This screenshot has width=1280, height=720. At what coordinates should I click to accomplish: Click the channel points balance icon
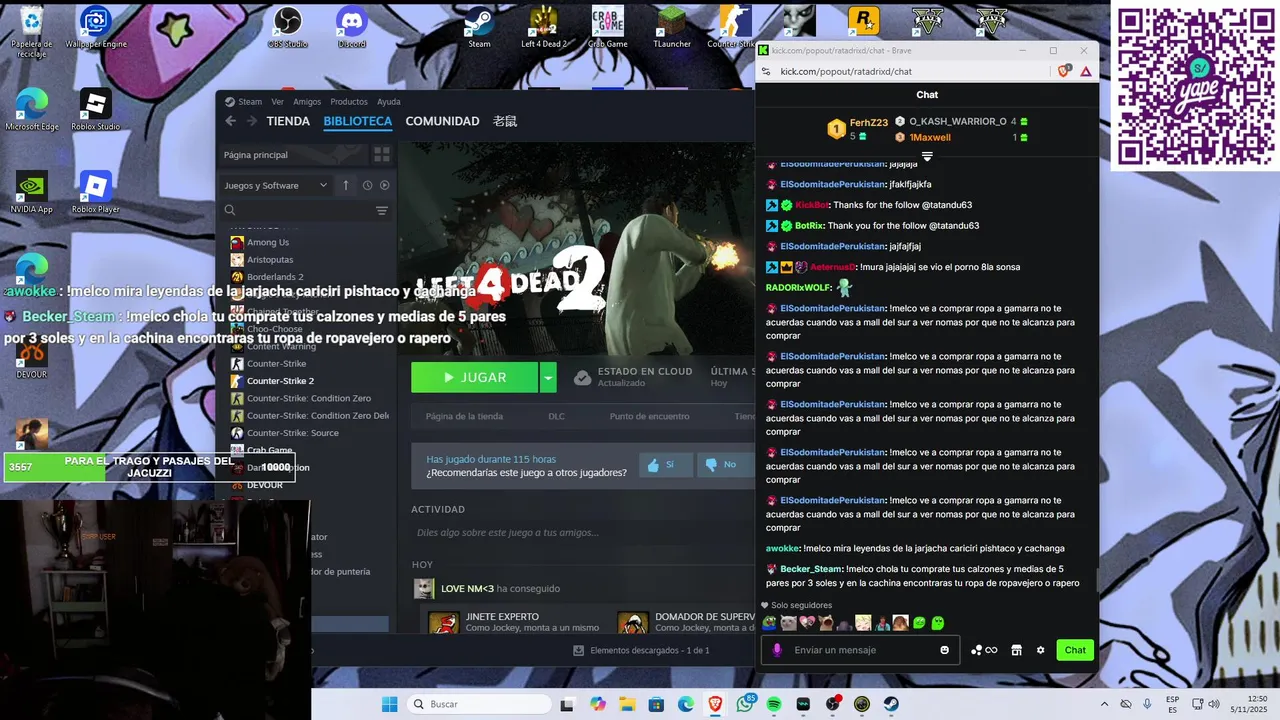tap(983, 650)
